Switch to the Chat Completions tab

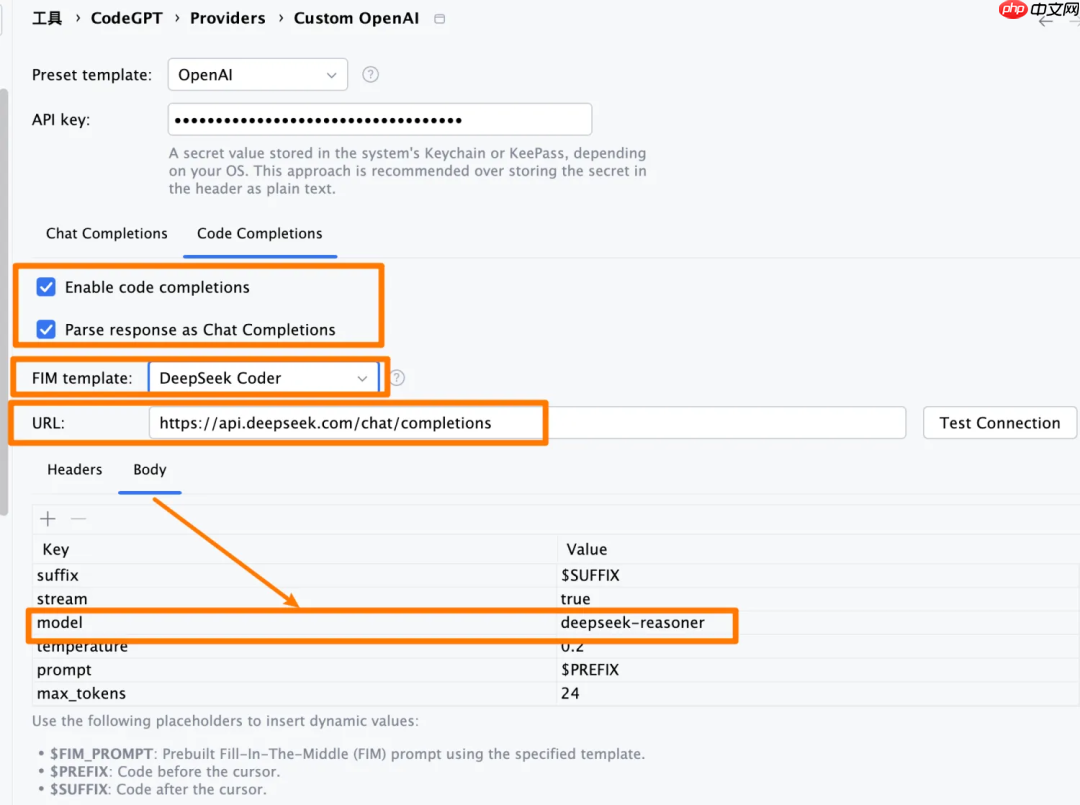point(107,234)
